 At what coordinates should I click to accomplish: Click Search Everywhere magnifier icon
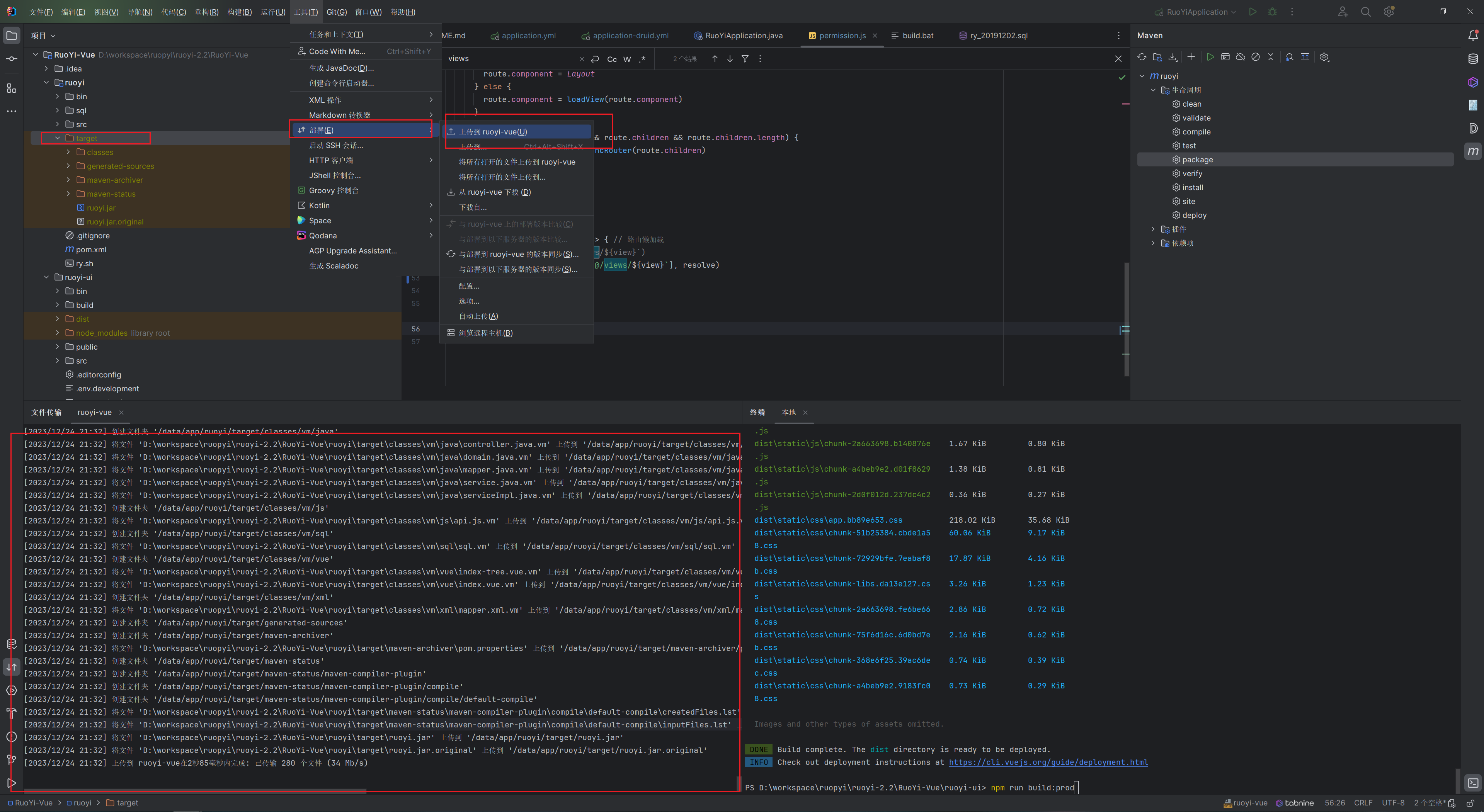(1365, 12)
